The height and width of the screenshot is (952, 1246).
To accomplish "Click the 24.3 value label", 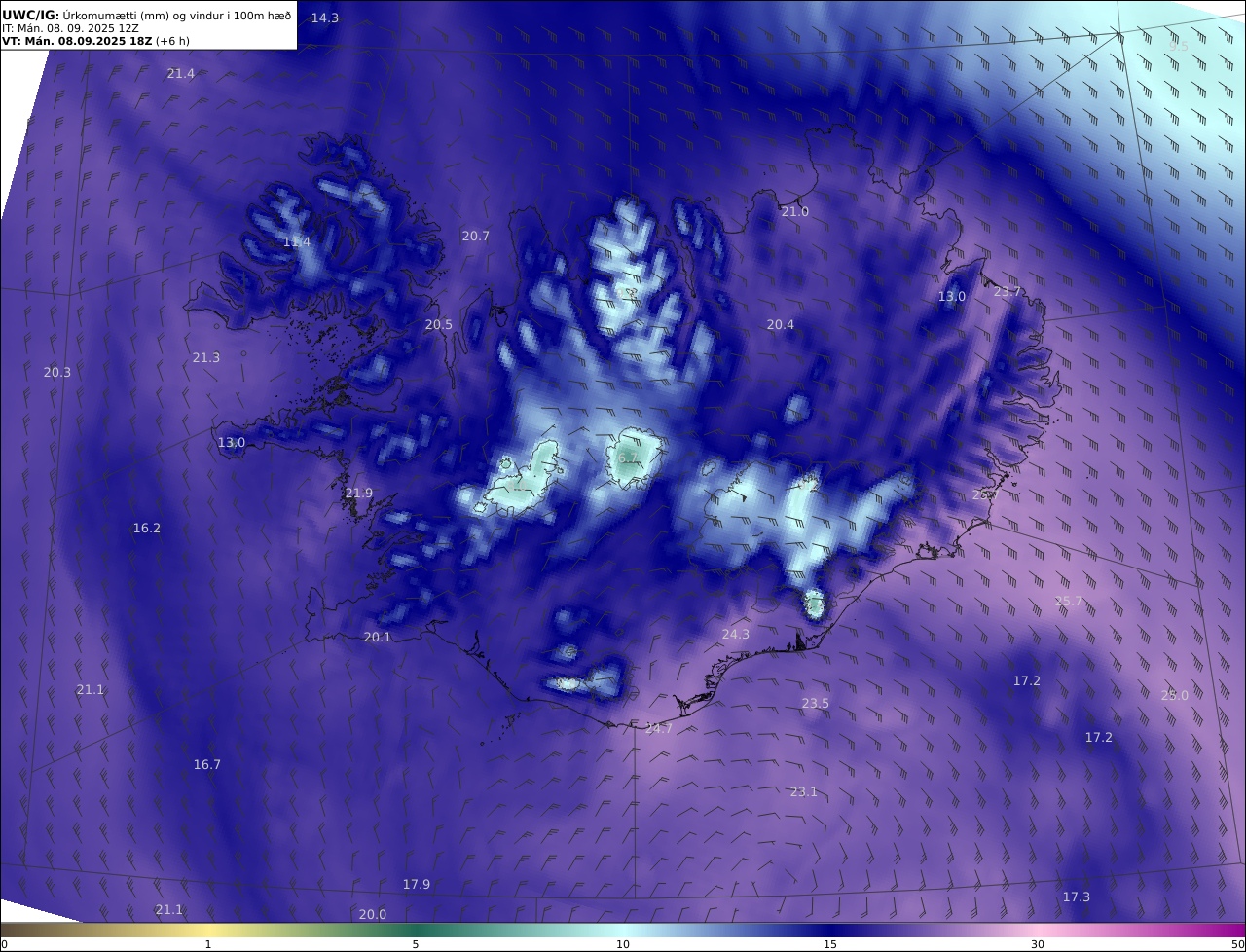I will (736, 635).
